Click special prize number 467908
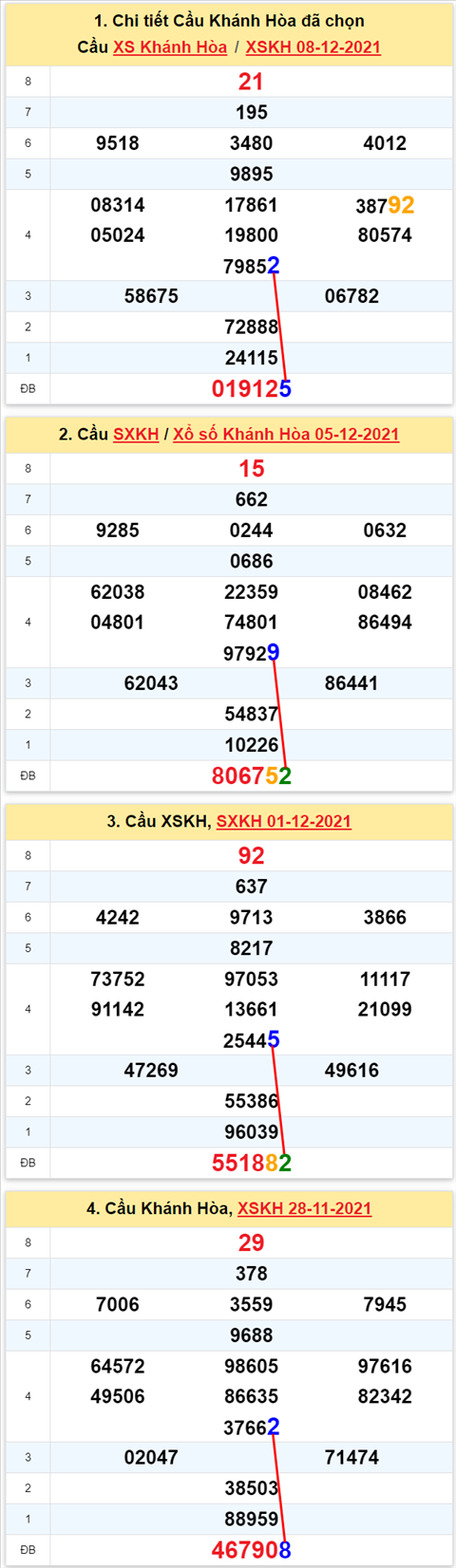 251,1551
